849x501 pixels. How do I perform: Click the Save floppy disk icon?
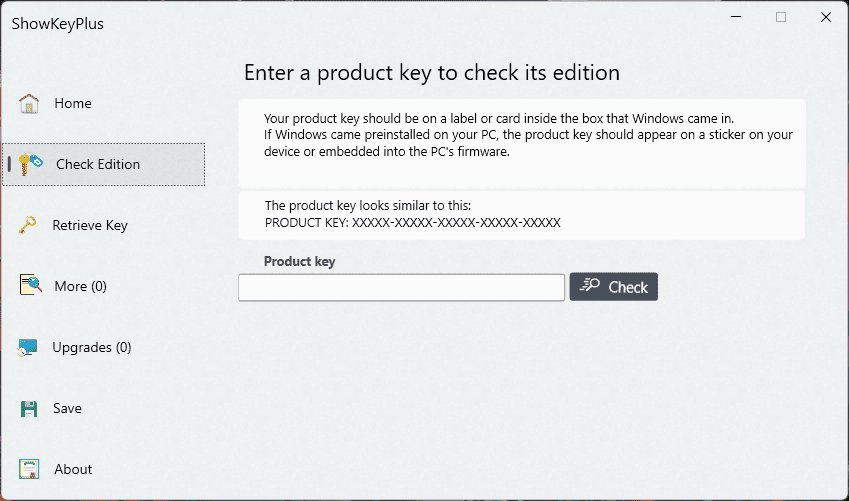(29, 408)
